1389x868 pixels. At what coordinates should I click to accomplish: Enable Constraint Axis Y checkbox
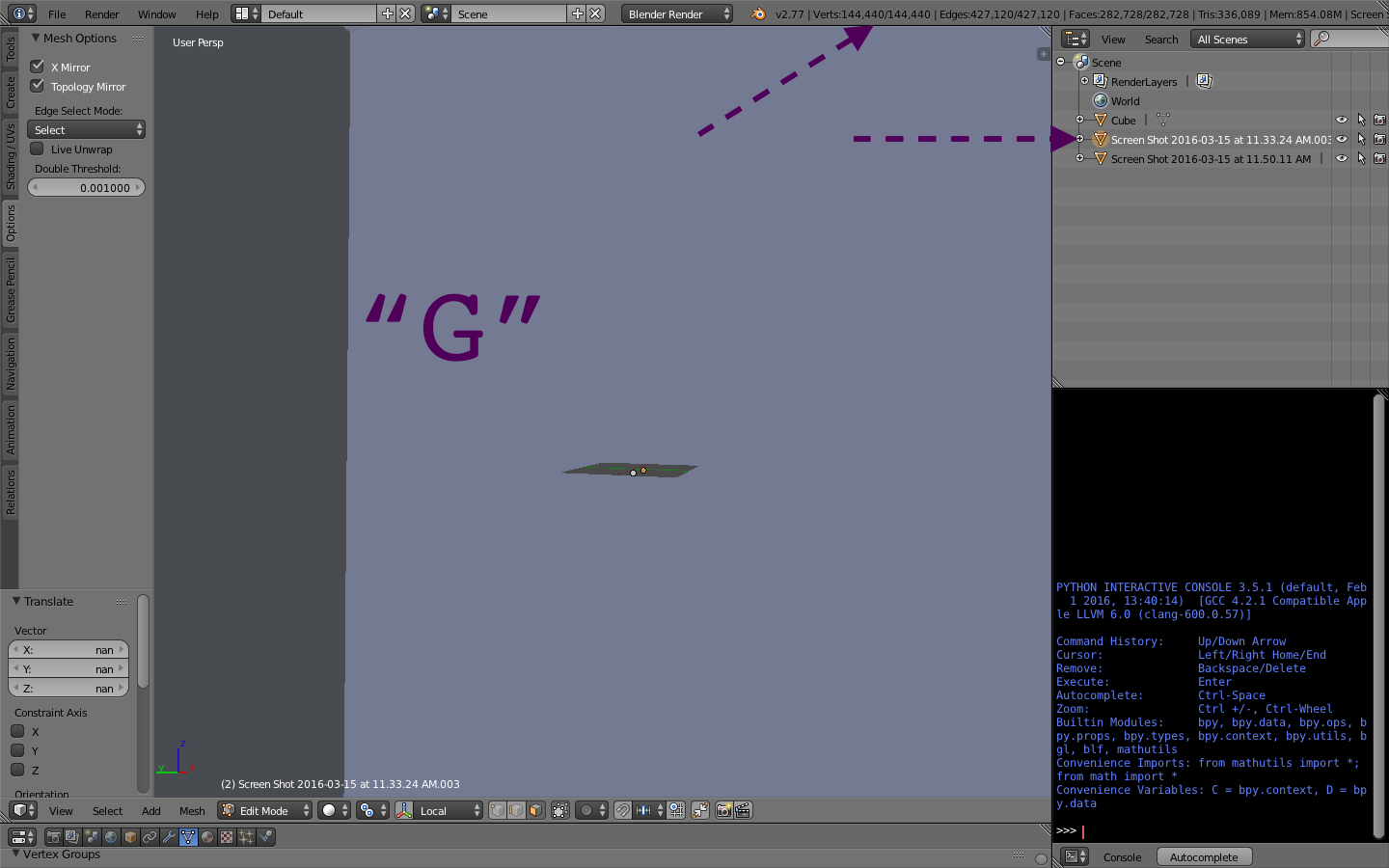pyautogui.click(x=17, y=750)
